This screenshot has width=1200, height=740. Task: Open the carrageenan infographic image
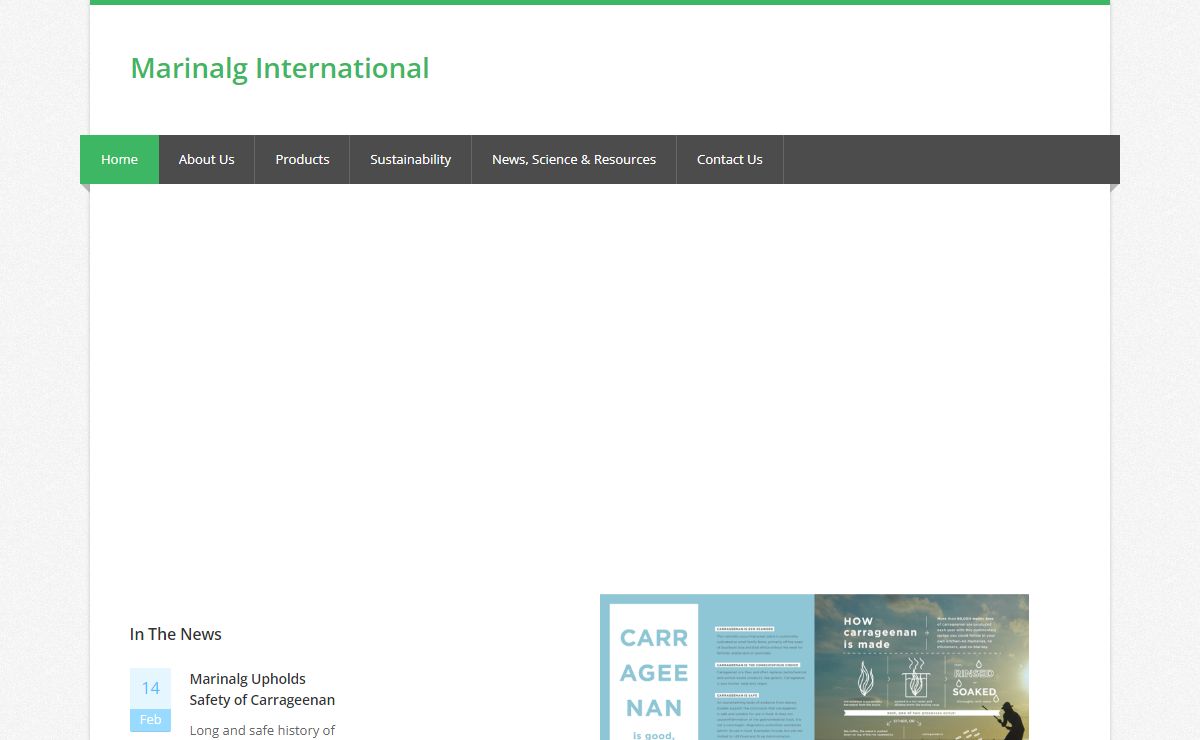(814, 667)
